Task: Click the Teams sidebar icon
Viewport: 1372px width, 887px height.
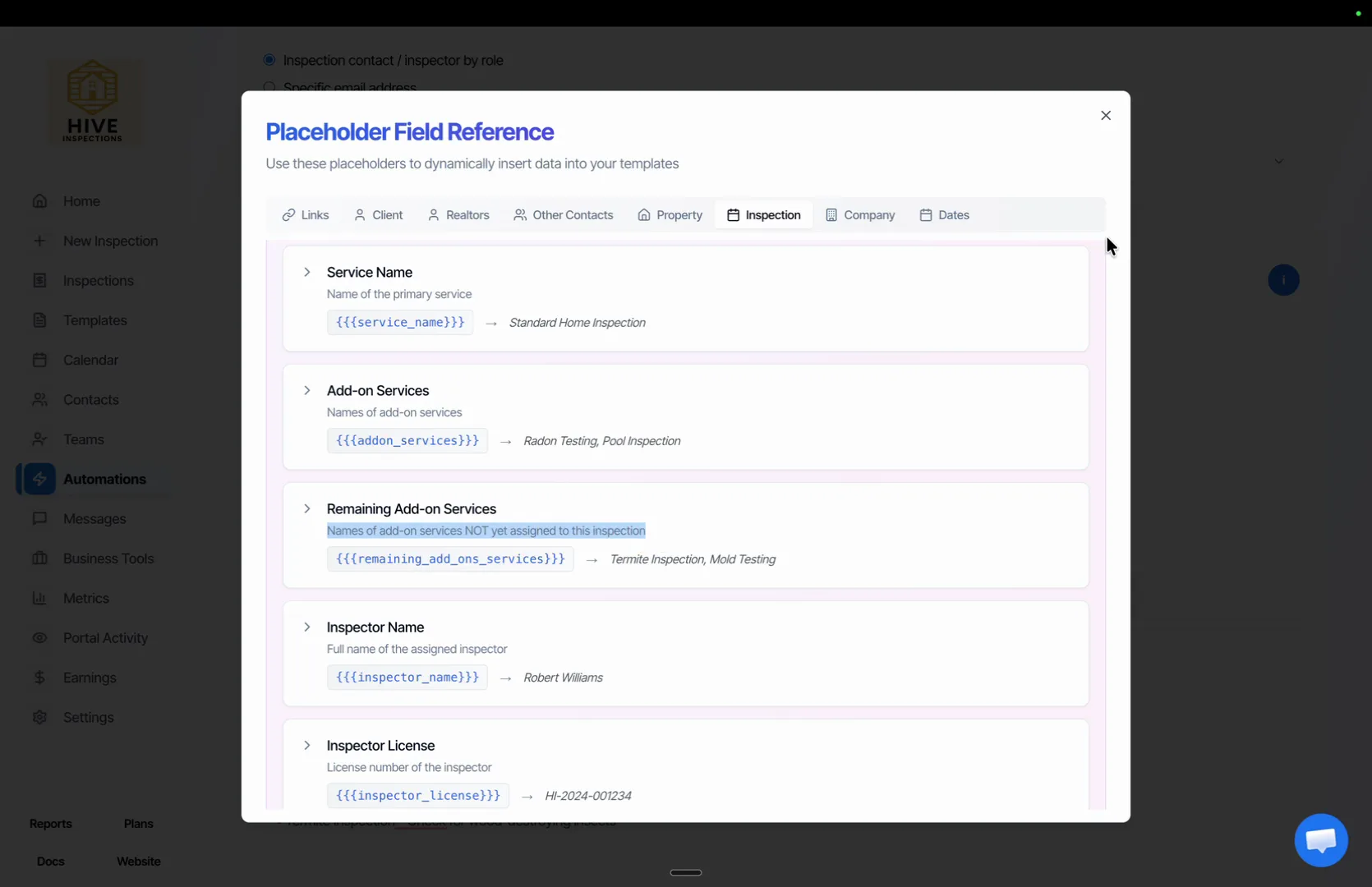Action: (39, 439)
